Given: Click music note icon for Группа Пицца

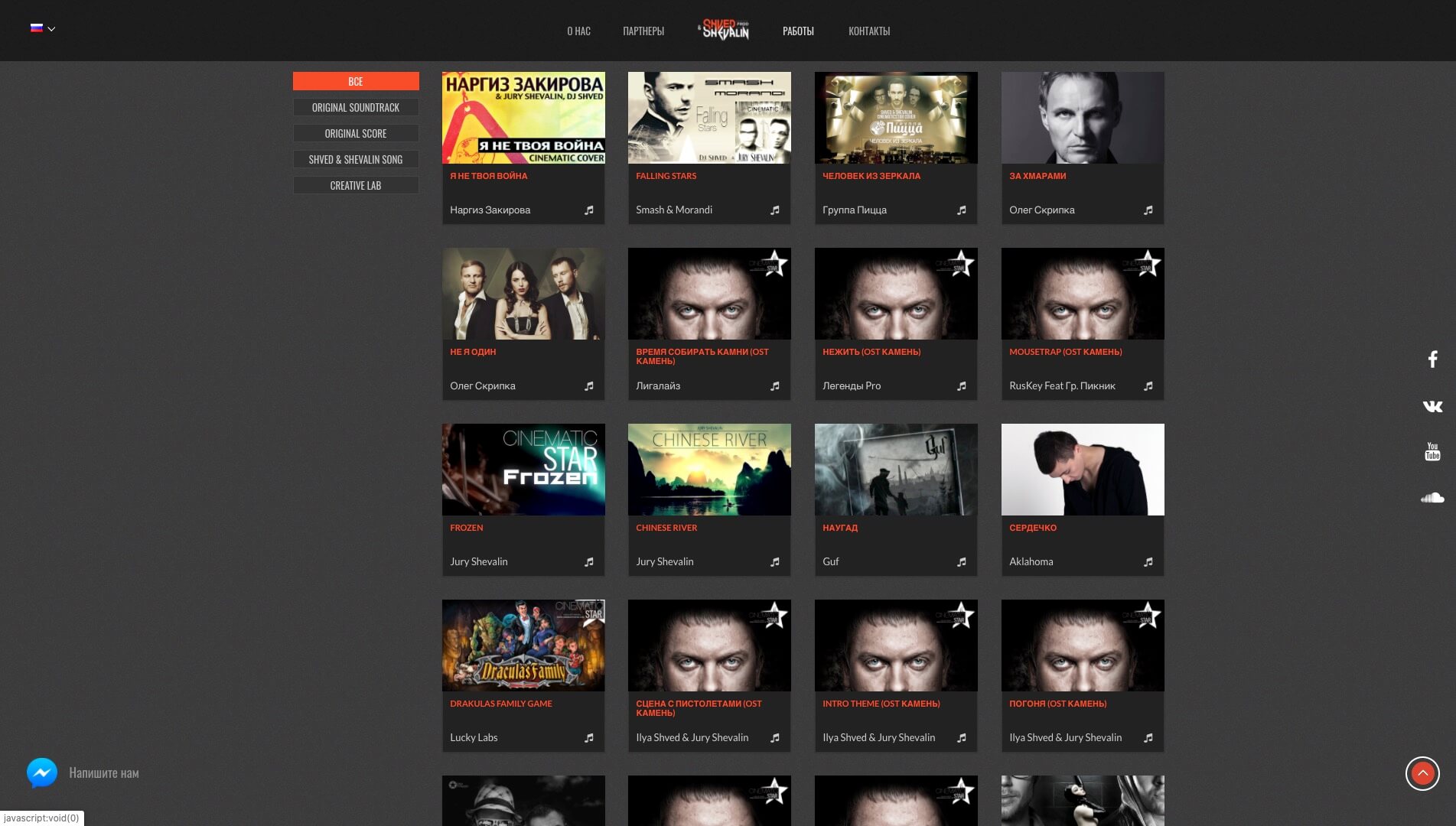Looking at the screenshot, I should [962, 210].
